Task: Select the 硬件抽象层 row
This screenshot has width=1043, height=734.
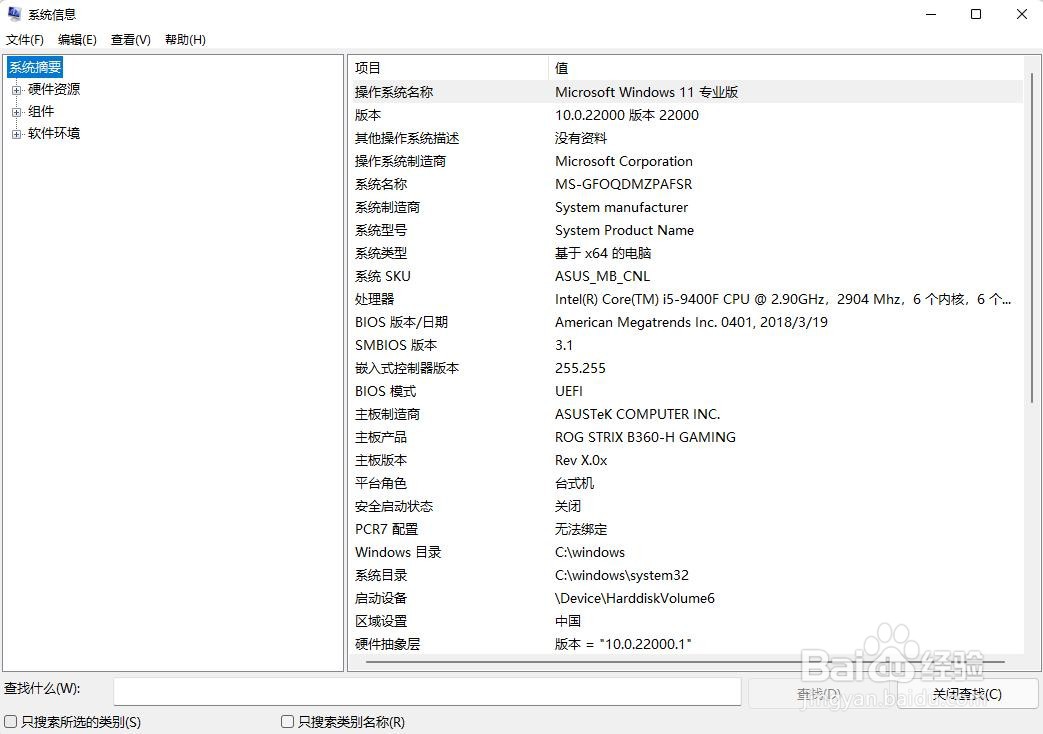Action: coord(686,643)
